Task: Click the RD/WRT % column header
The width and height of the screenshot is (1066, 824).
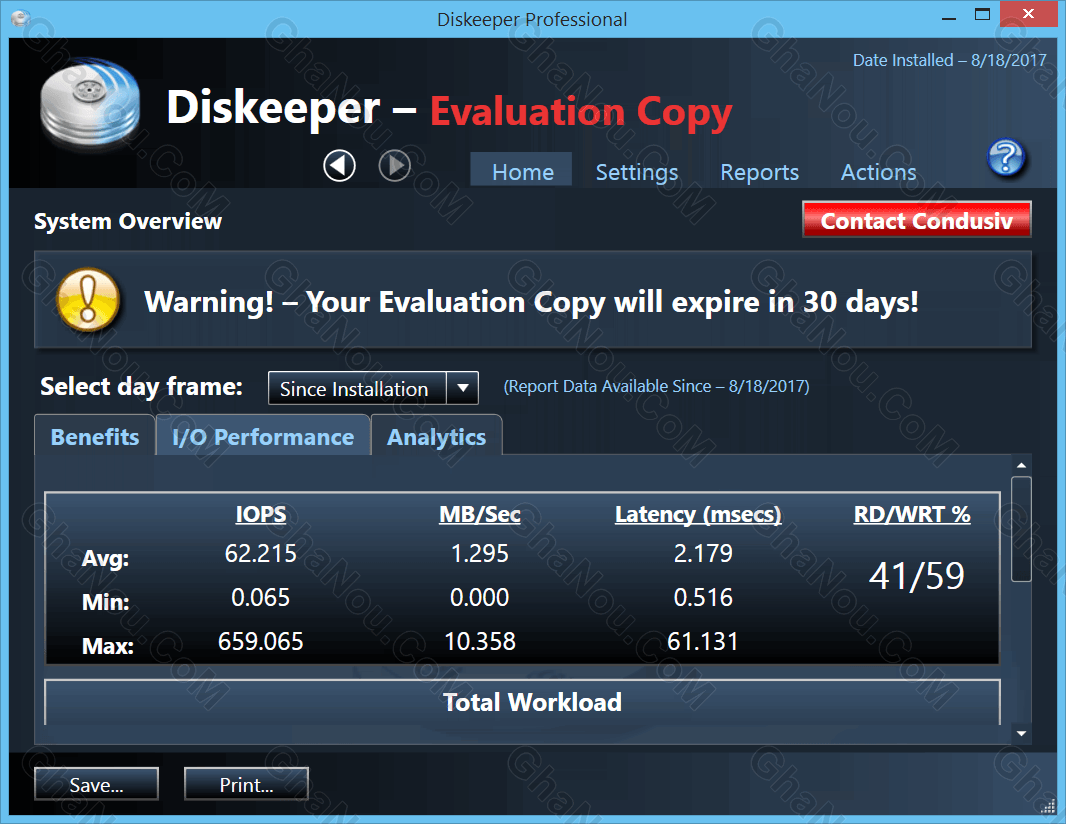Action: pos(912,514)
